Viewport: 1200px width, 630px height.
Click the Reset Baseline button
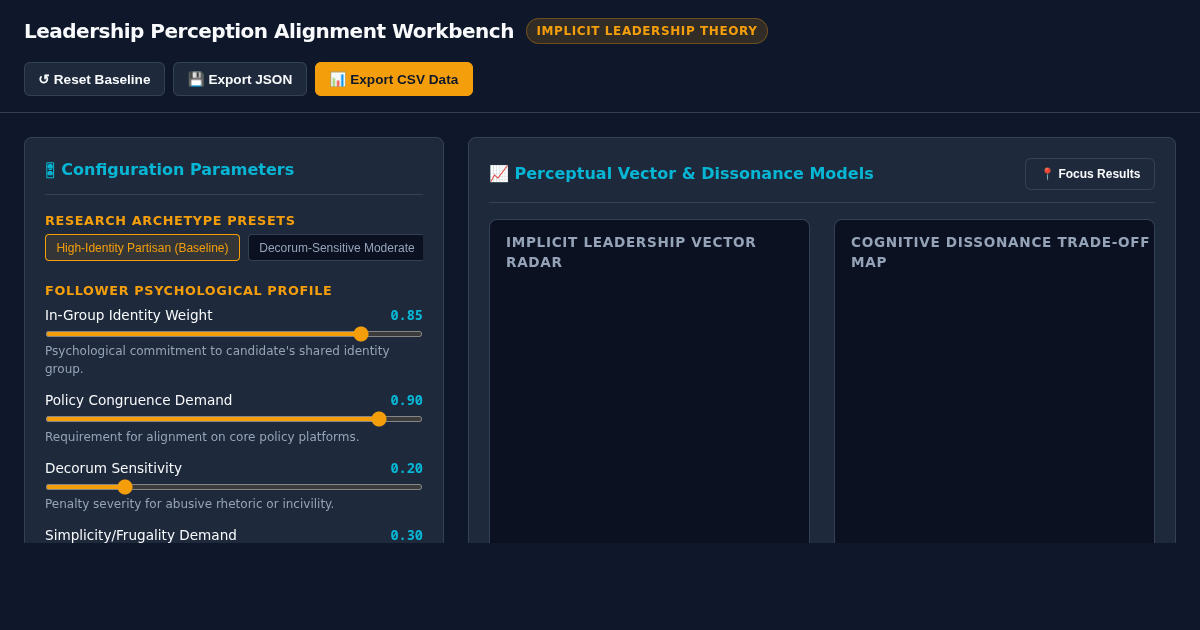(94, 79)
